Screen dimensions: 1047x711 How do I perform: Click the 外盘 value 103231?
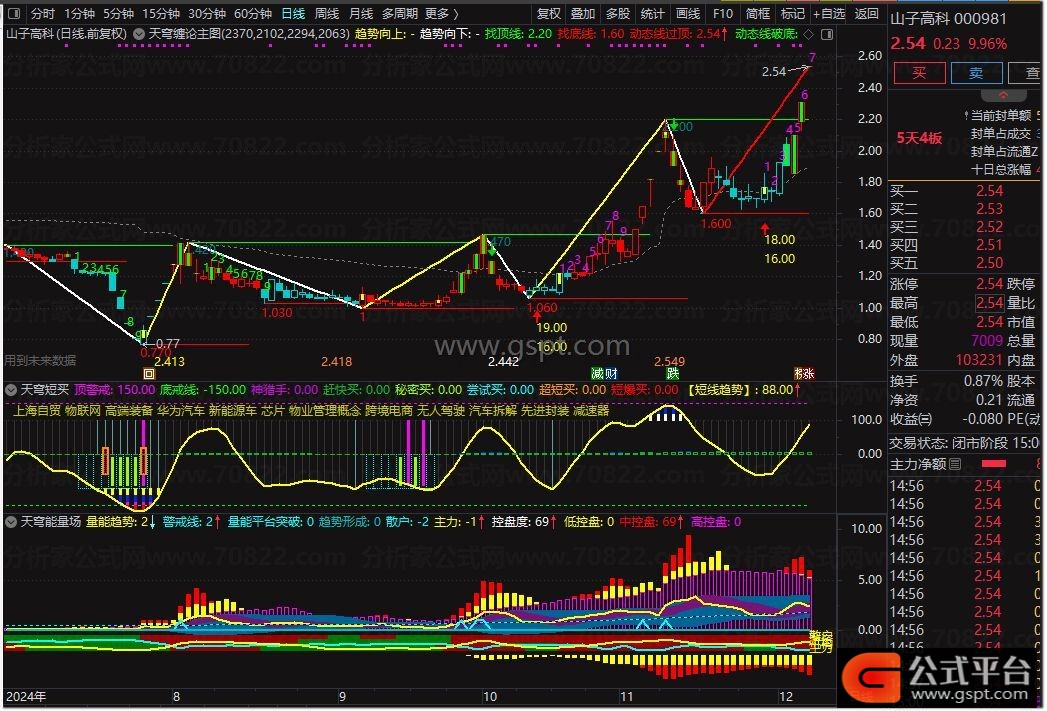point(979,360)
